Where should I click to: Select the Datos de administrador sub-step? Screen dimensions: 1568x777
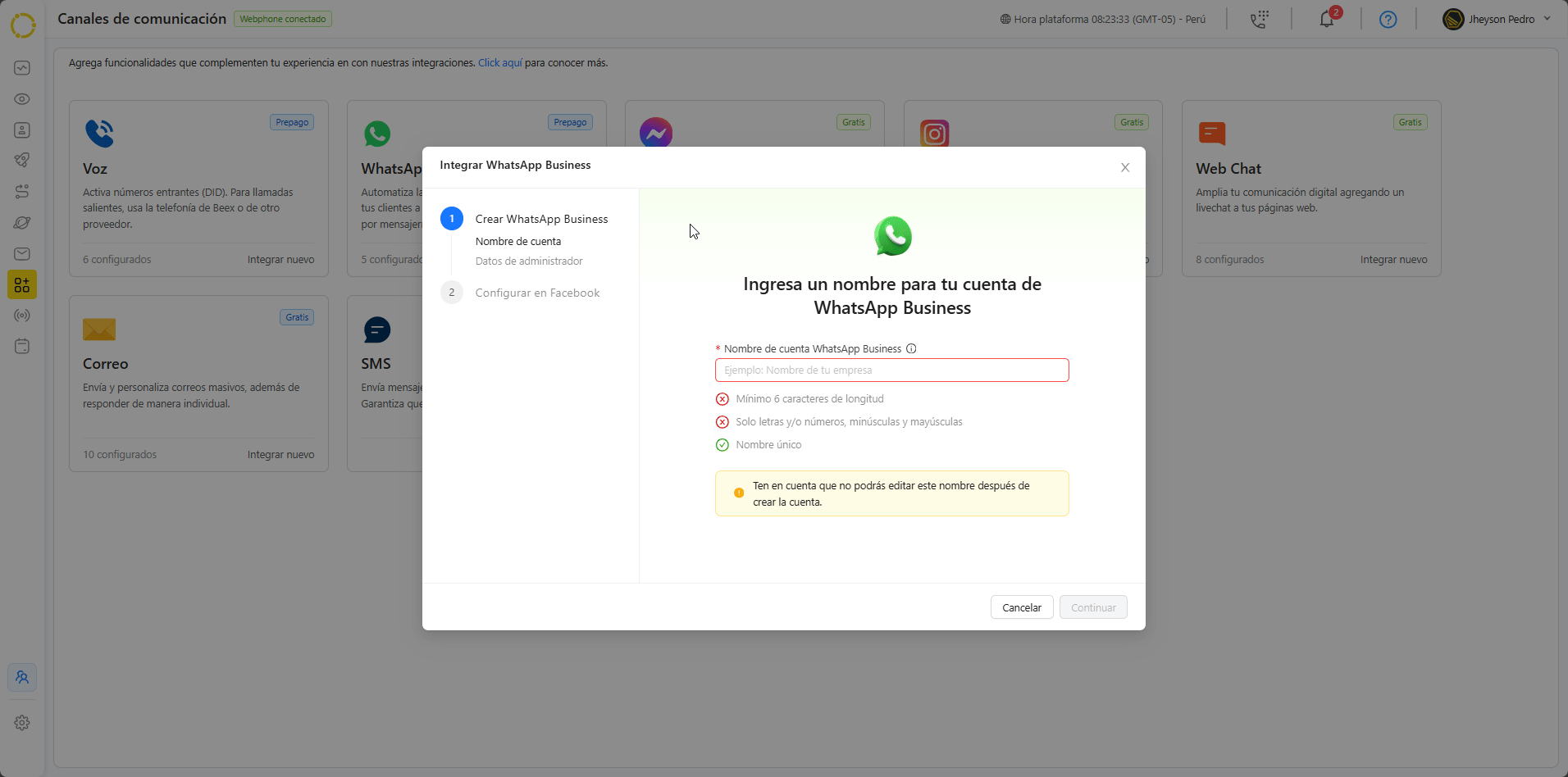tap(529, 261)
